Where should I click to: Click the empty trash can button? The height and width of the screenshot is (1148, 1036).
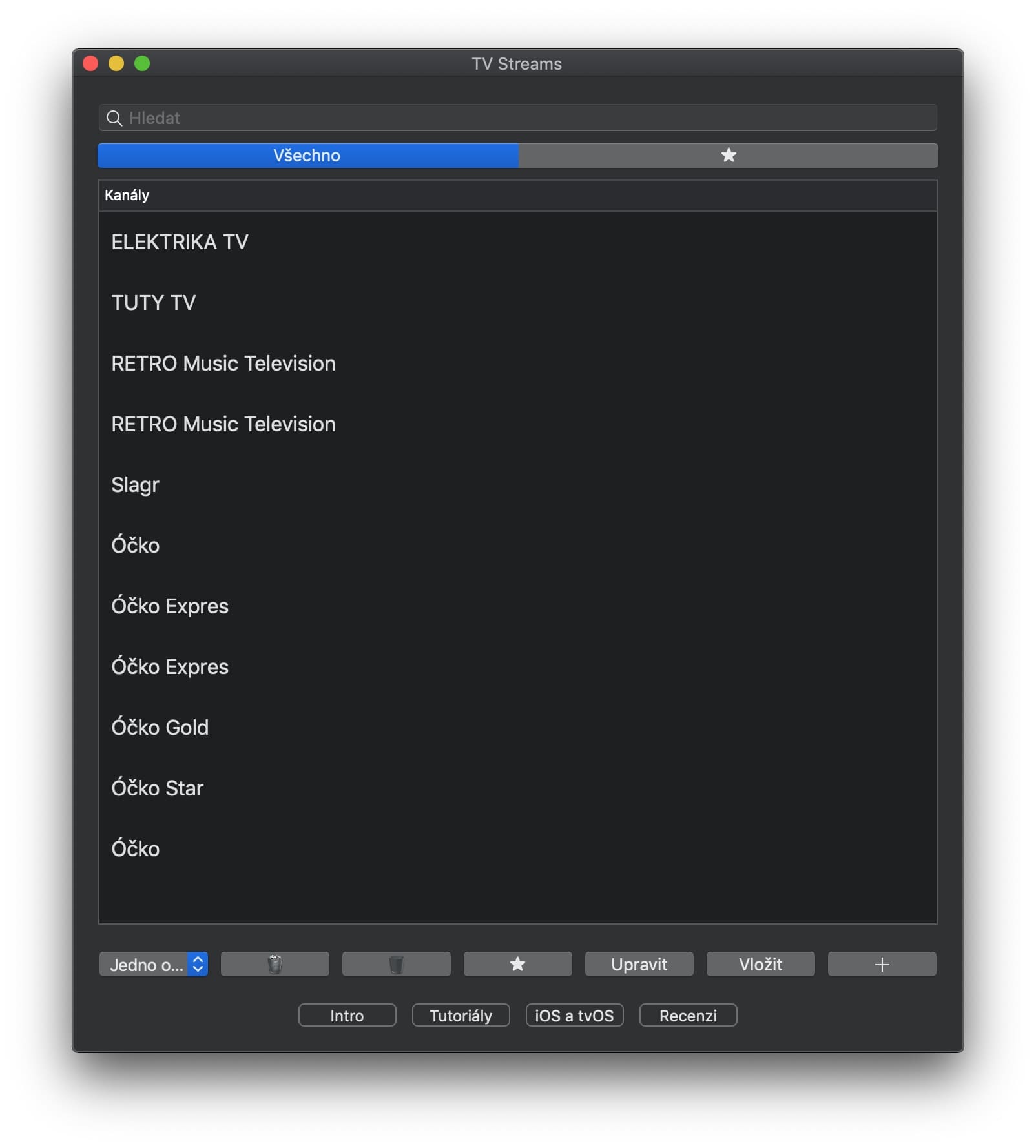coord(396,964)
